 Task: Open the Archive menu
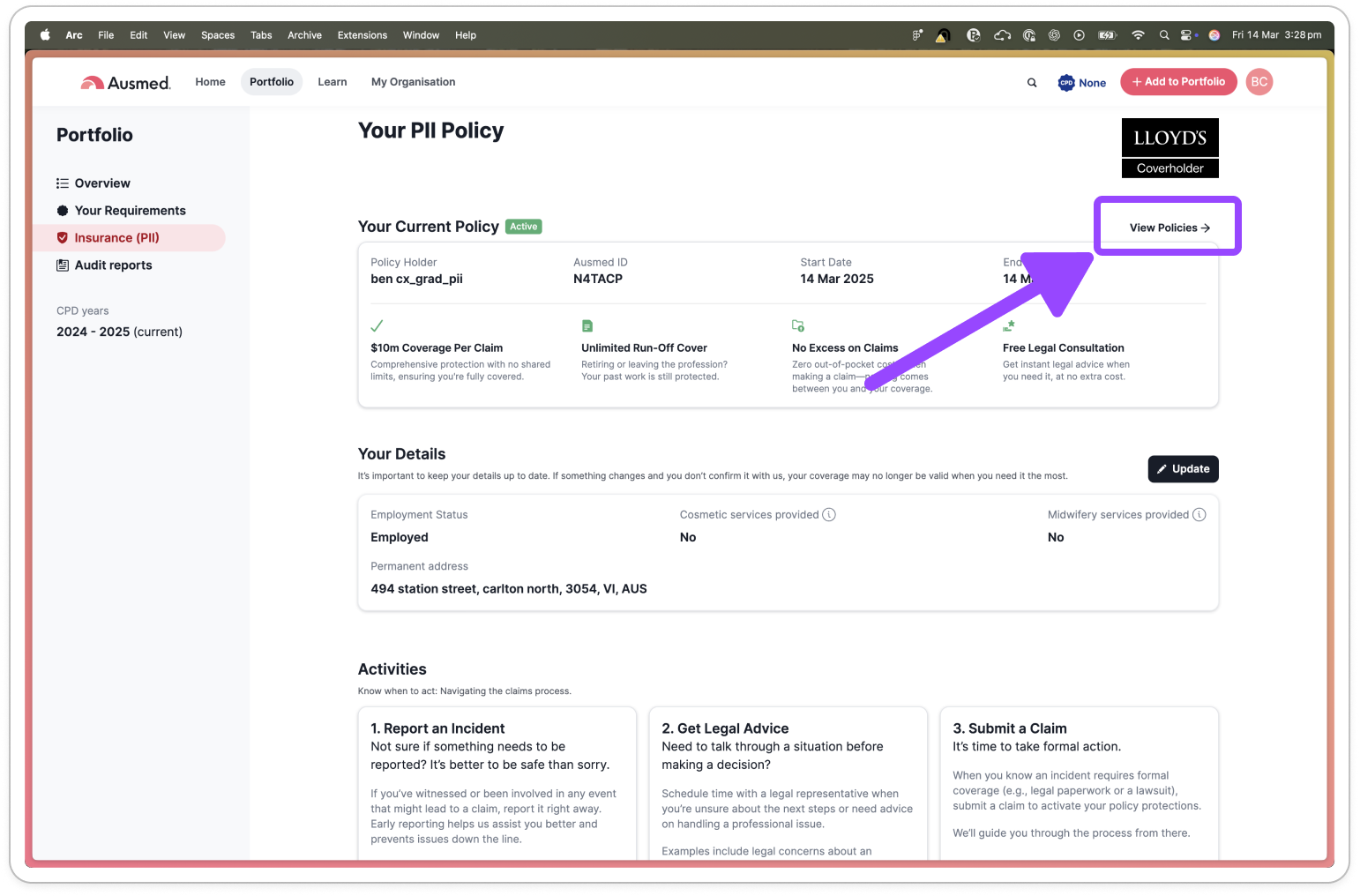[304, 35]
